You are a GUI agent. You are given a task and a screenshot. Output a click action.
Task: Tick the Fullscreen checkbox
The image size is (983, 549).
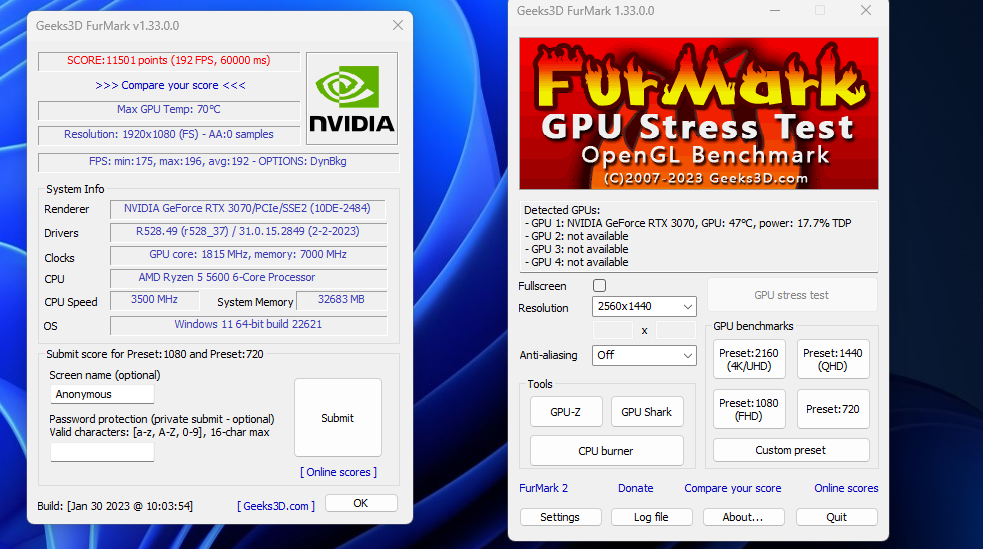tap(599, 286)
